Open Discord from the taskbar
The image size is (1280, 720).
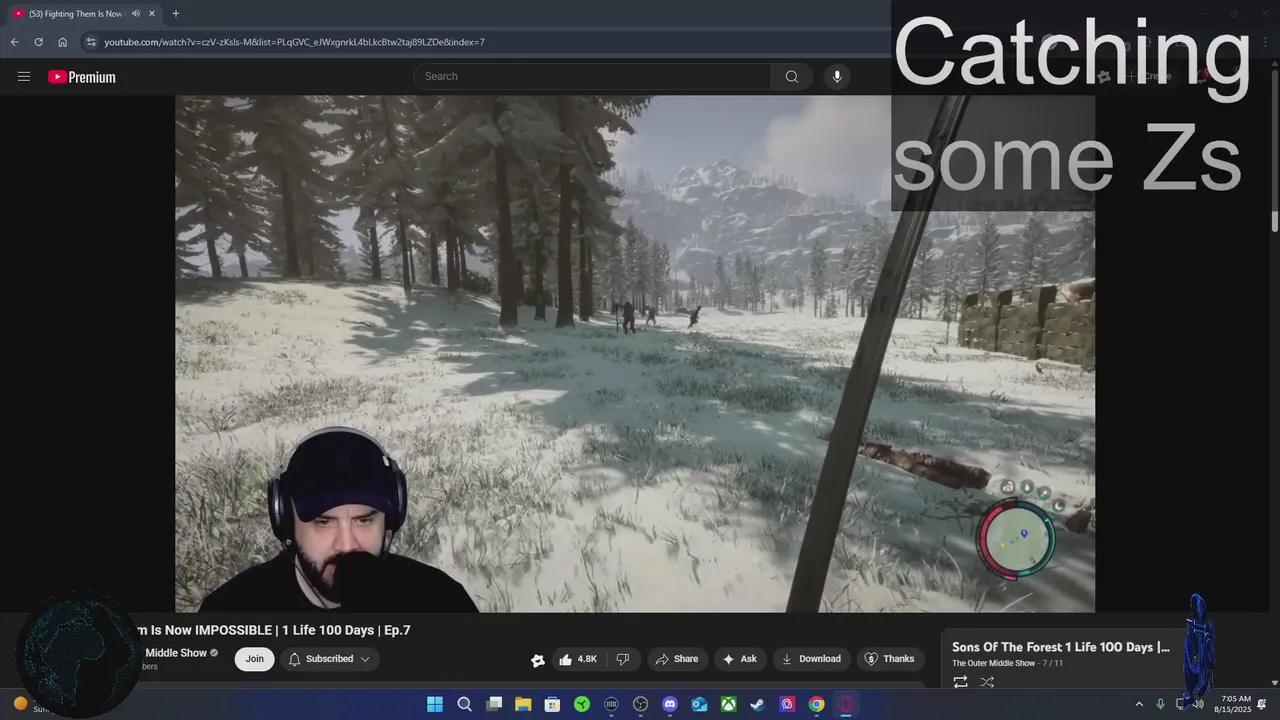click(670, 704)
